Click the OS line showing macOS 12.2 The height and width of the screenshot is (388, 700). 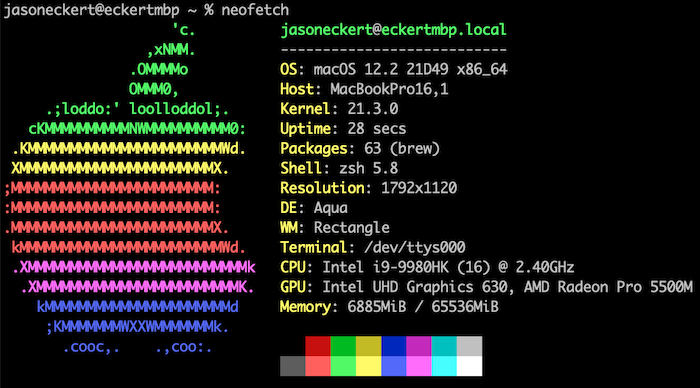(393, 70)
